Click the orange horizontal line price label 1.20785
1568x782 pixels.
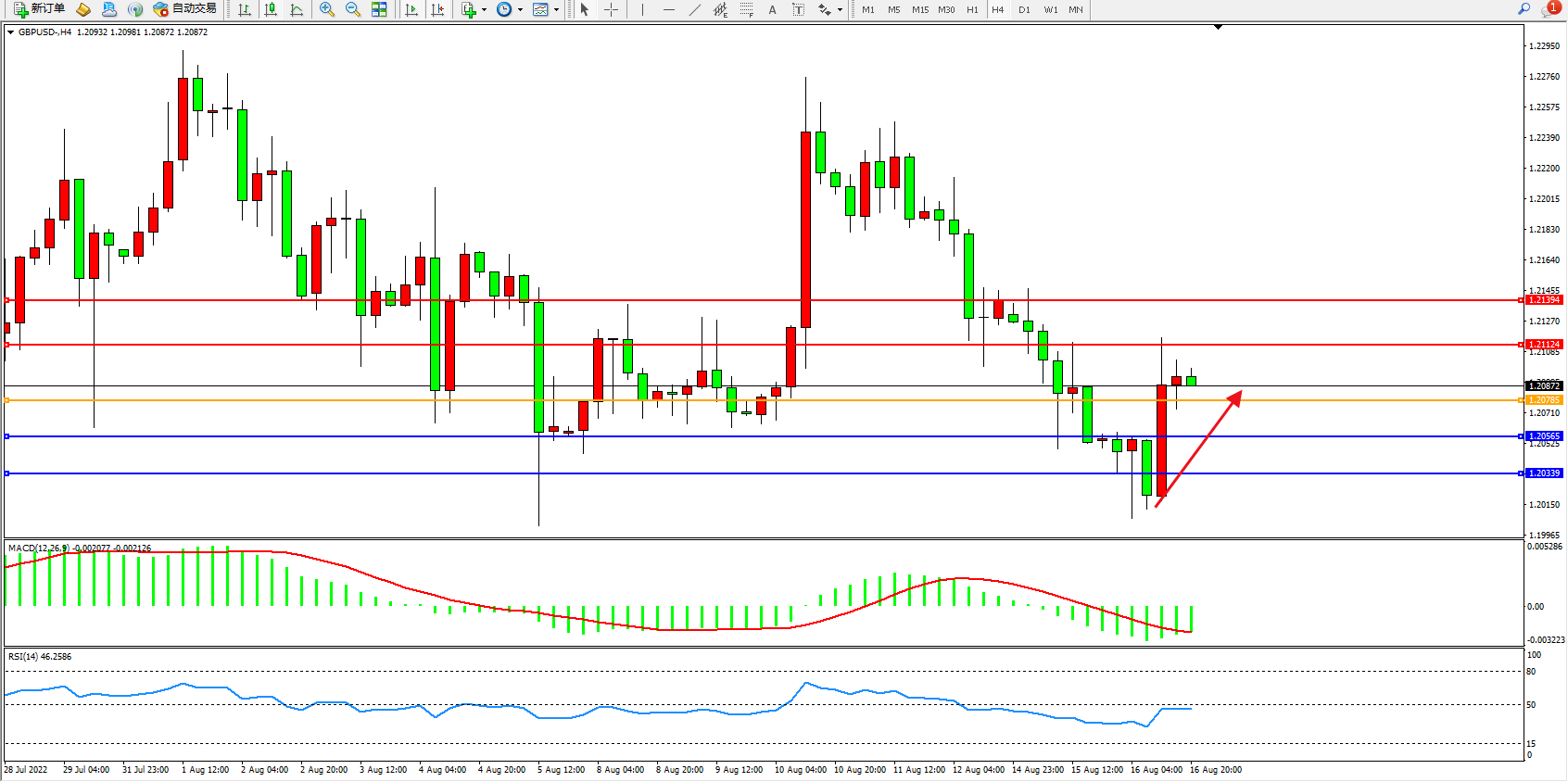tap(1544, 400)
